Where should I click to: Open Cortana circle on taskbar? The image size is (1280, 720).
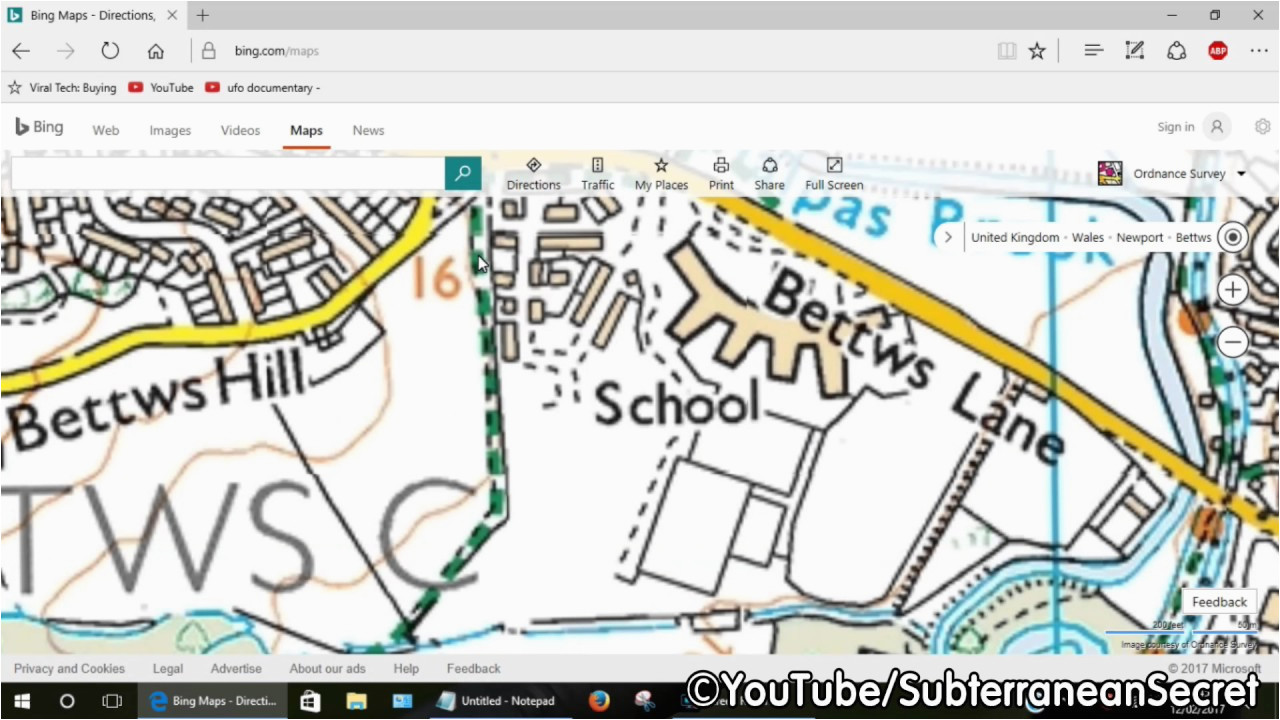tap(67, 701)
